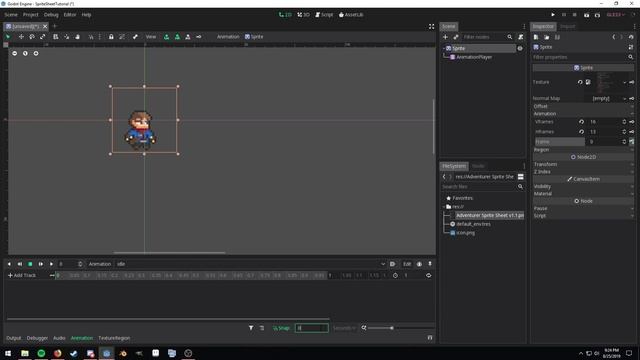The image size is (640, 360).
Task: Click the bone/skeleton options icon in toolbar
Action: click(x=135, y=37)
